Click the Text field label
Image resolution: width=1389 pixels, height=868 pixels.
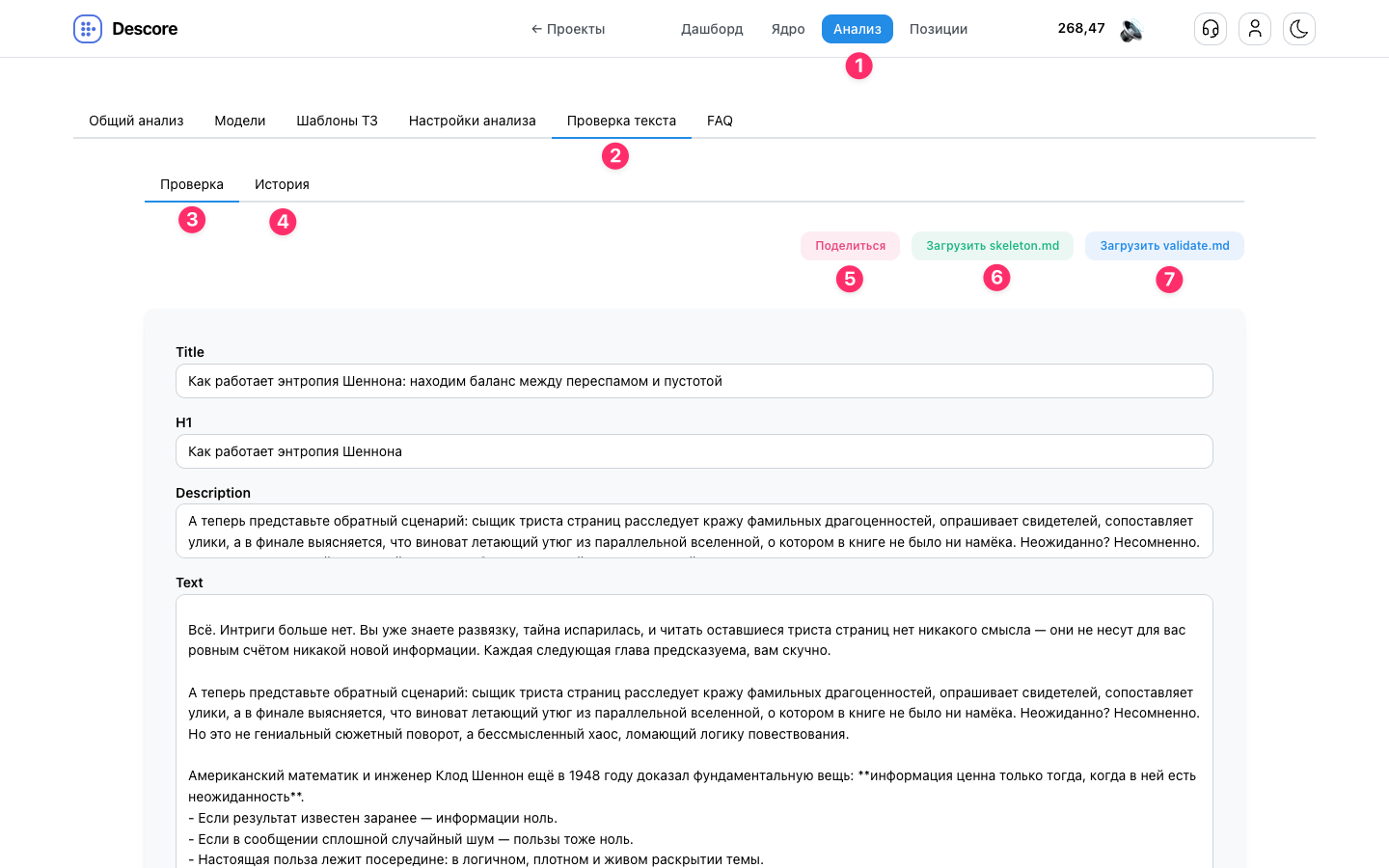click(x=189, y=583)
